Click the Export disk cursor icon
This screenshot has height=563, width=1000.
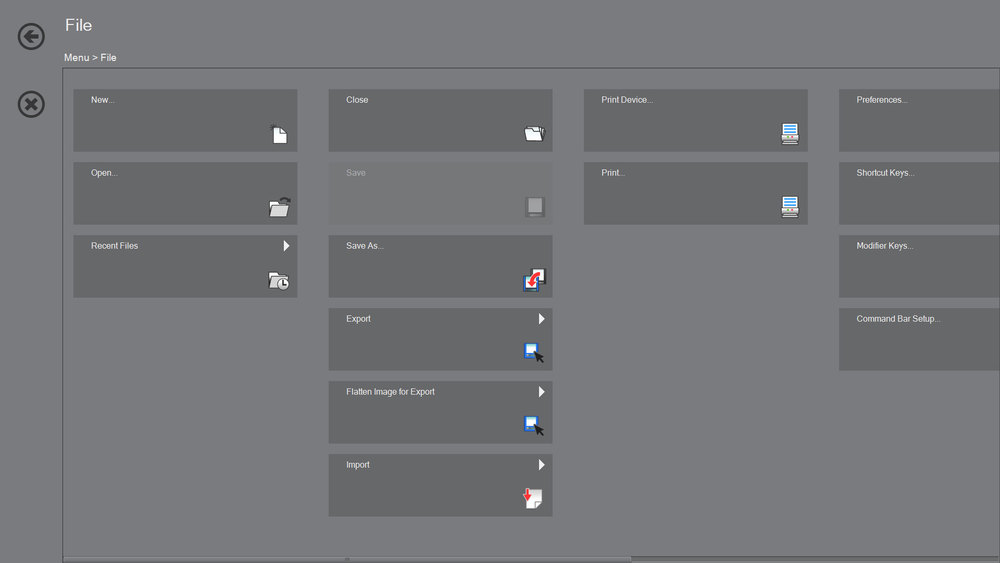tap(534, 353)
